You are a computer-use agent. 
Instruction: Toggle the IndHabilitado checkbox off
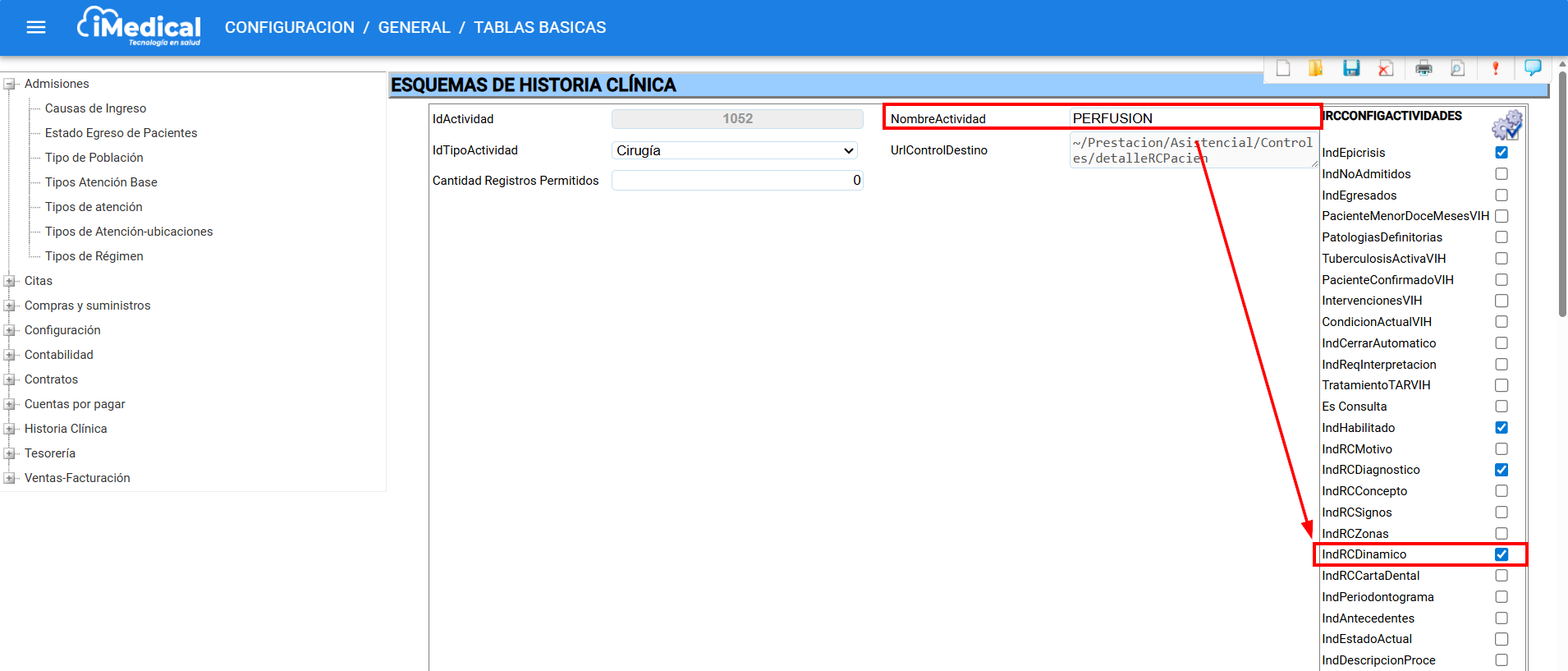click(1502, 428)
